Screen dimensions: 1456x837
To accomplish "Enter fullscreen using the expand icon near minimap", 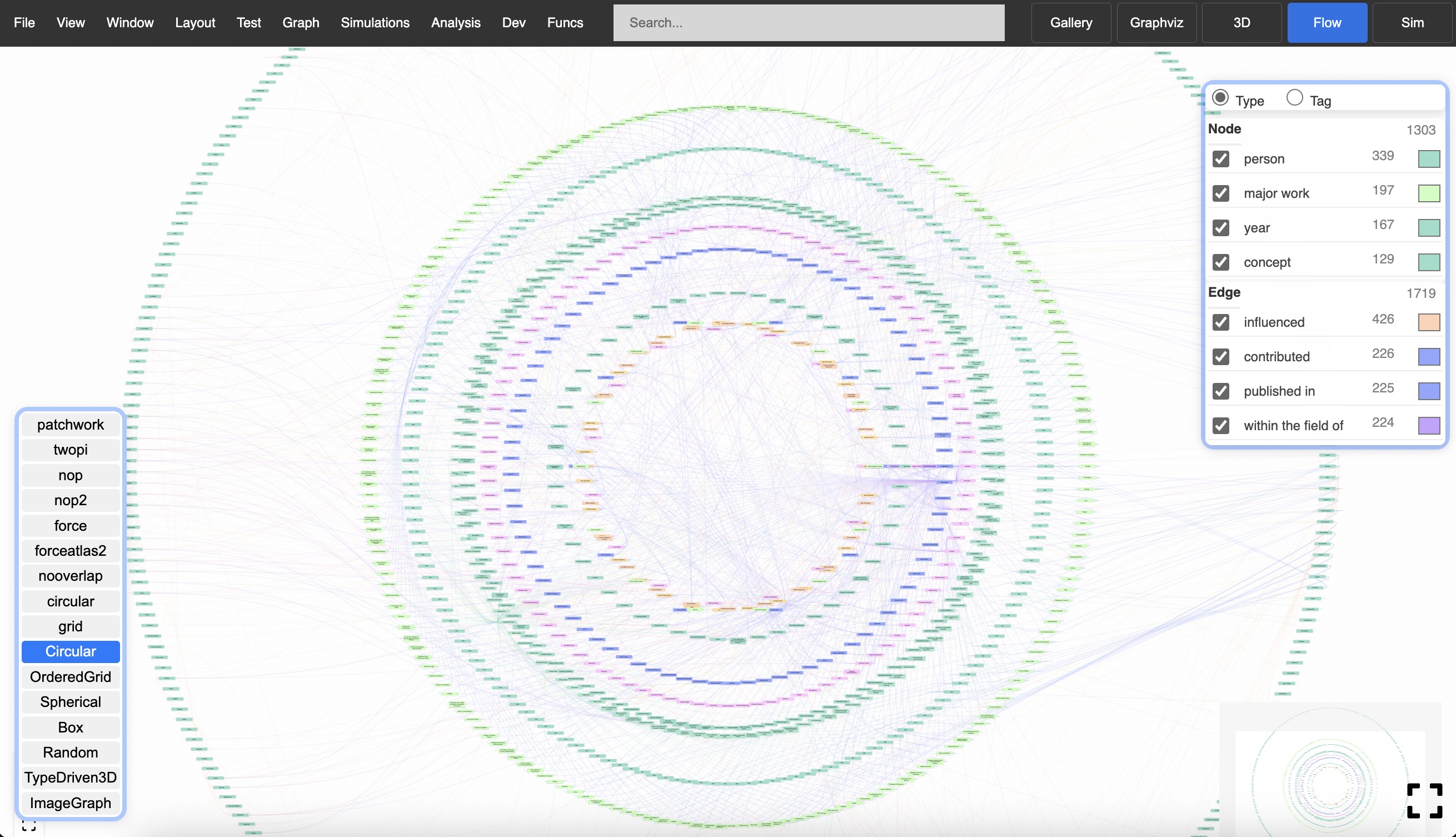I will (1425, 800).
